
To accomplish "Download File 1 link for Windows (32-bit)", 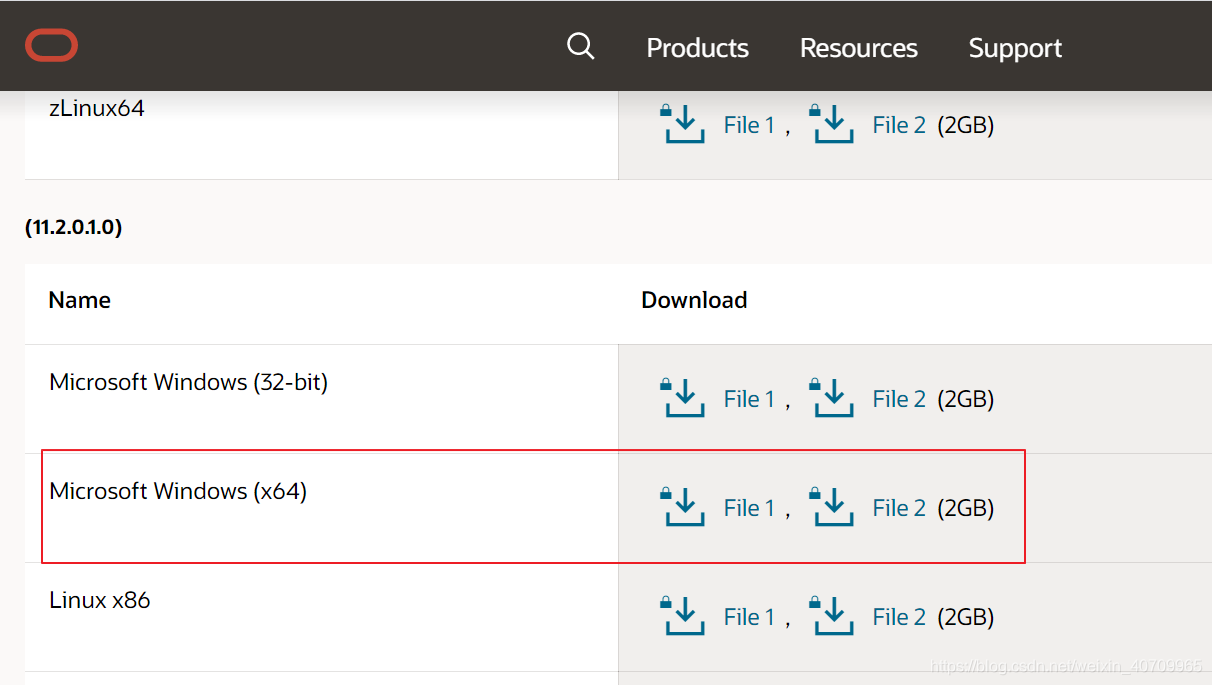I will (x=749, y=399).
